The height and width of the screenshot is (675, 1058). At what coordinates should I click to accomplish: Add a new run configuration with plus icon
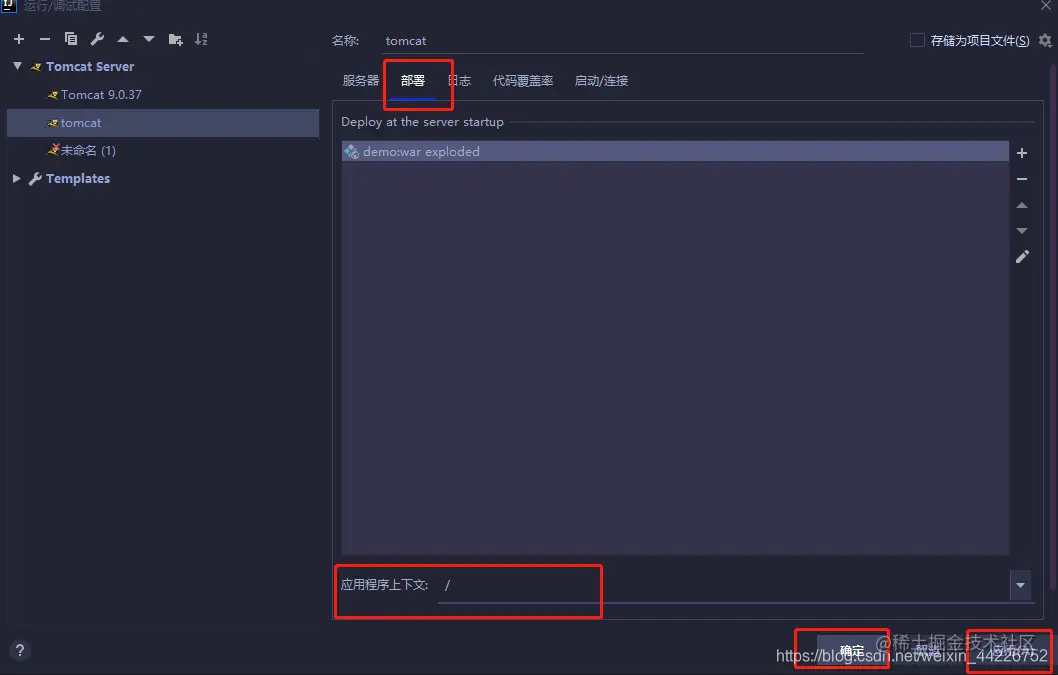pos(18,39)
